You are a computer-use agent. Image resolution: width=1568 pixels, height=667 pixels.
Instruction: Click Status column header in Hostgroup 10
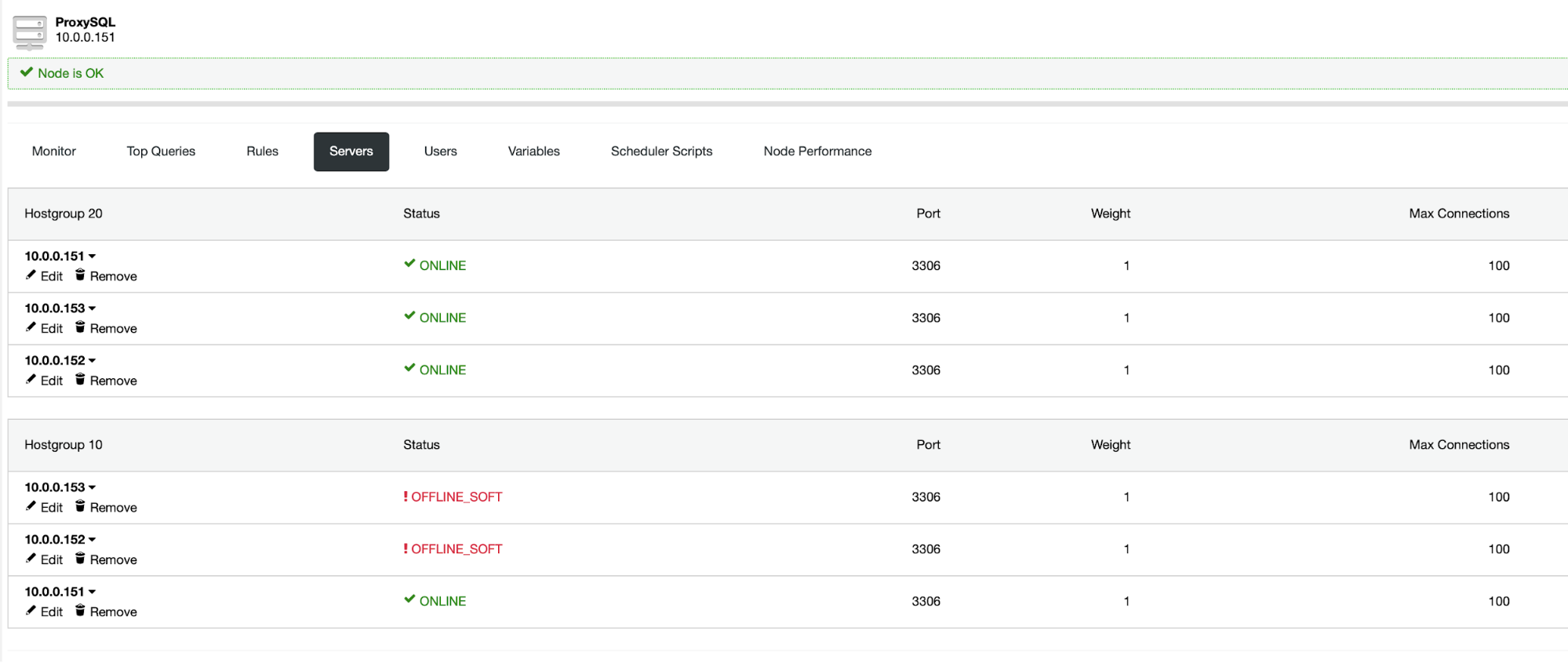pos(421,445)
